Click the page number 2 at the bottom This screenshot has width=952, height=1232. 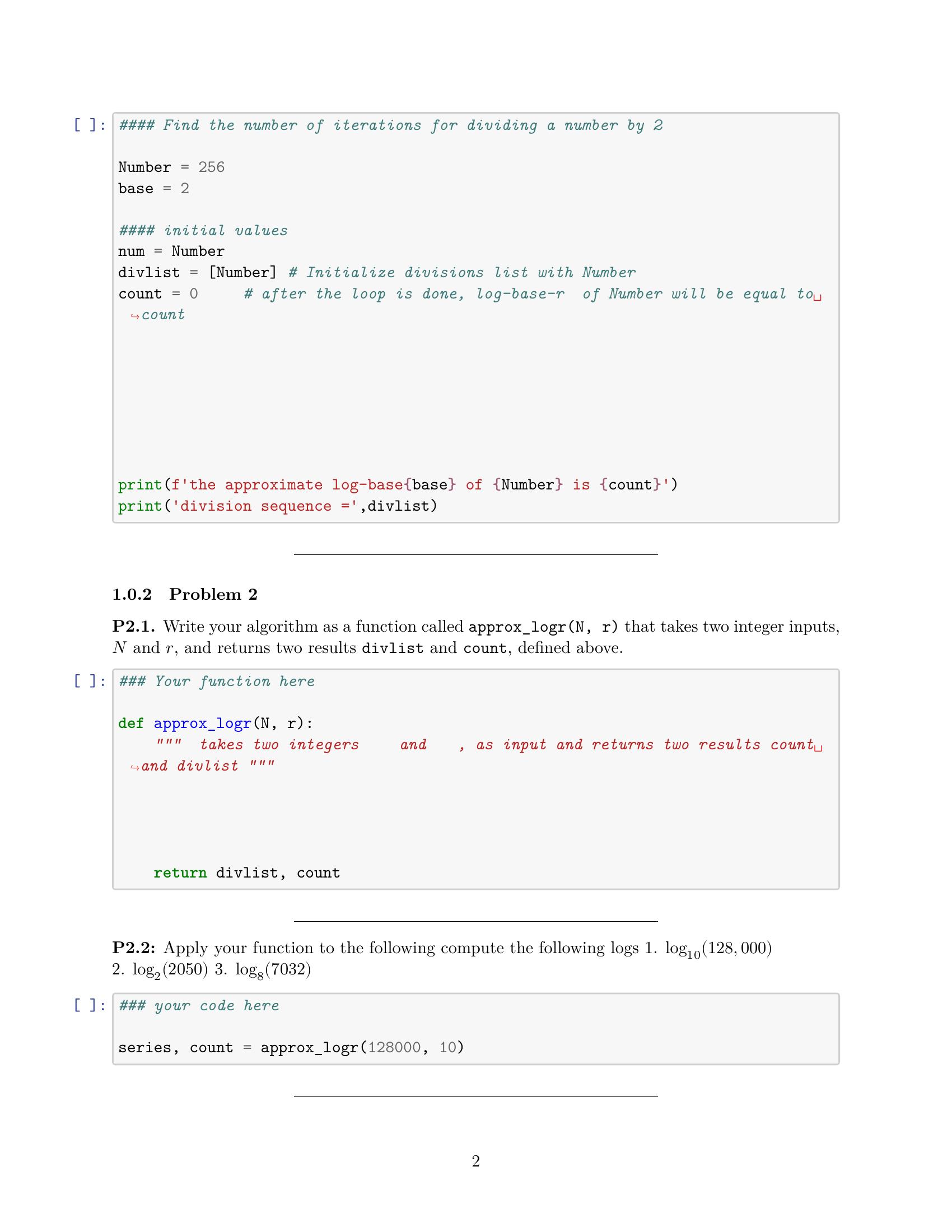pos(475,1161)
